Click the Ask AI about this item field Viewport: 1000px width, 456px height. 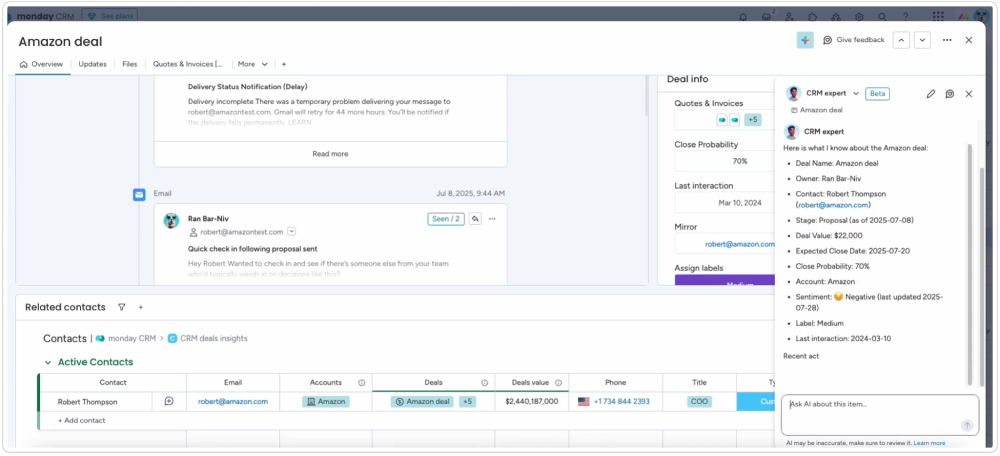tap(870, 404)
